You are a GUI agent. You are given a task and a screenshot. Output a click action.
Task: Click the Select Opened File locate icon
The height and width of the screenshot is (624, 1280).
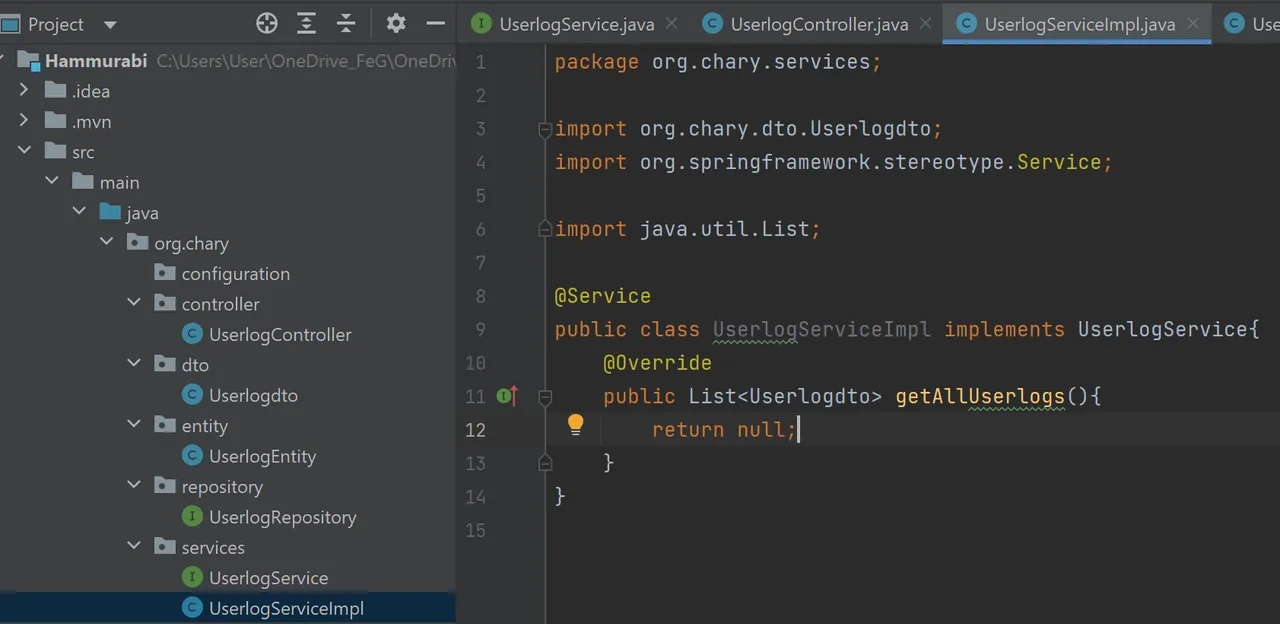coord(266,23)
